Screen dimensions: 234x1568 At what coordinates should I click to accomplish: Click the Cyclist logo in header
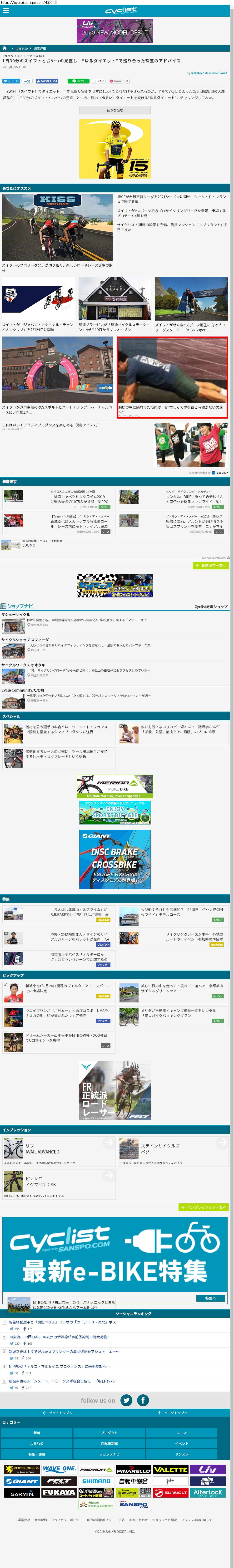tap(121, 11)
